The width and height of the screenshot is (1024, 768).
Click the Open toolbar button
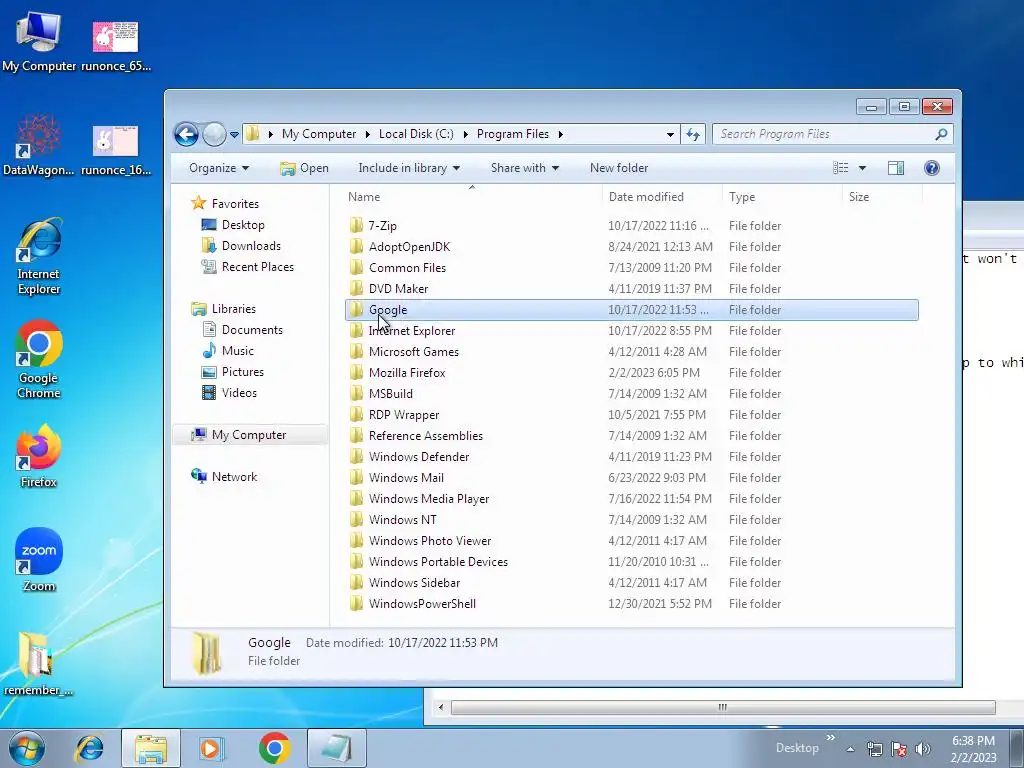304,168
